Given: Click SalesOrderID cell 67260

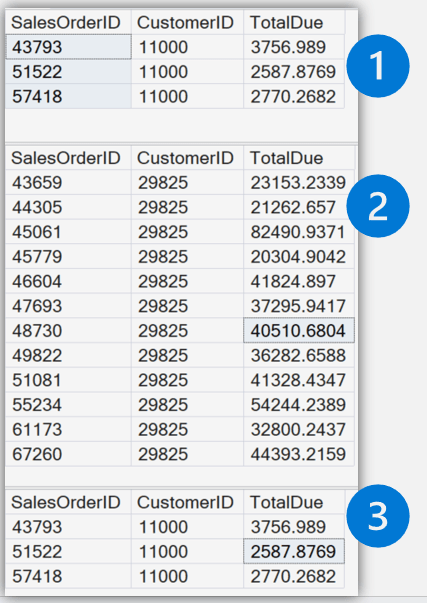Looking at the screenshot, I should pyautogui.click(x=68, y=454).
